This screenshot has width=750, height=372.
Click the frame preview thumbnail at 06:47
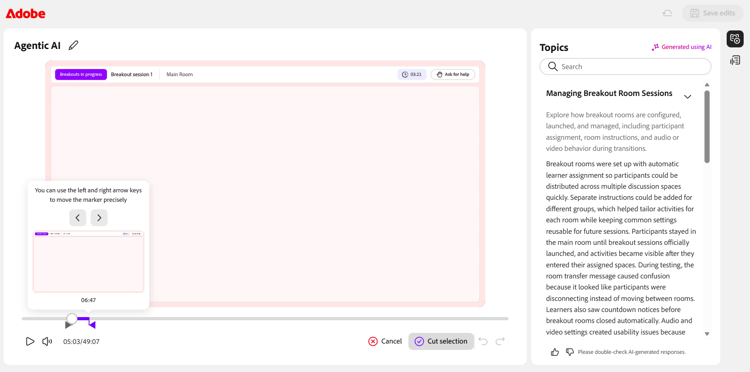point(88,262)
